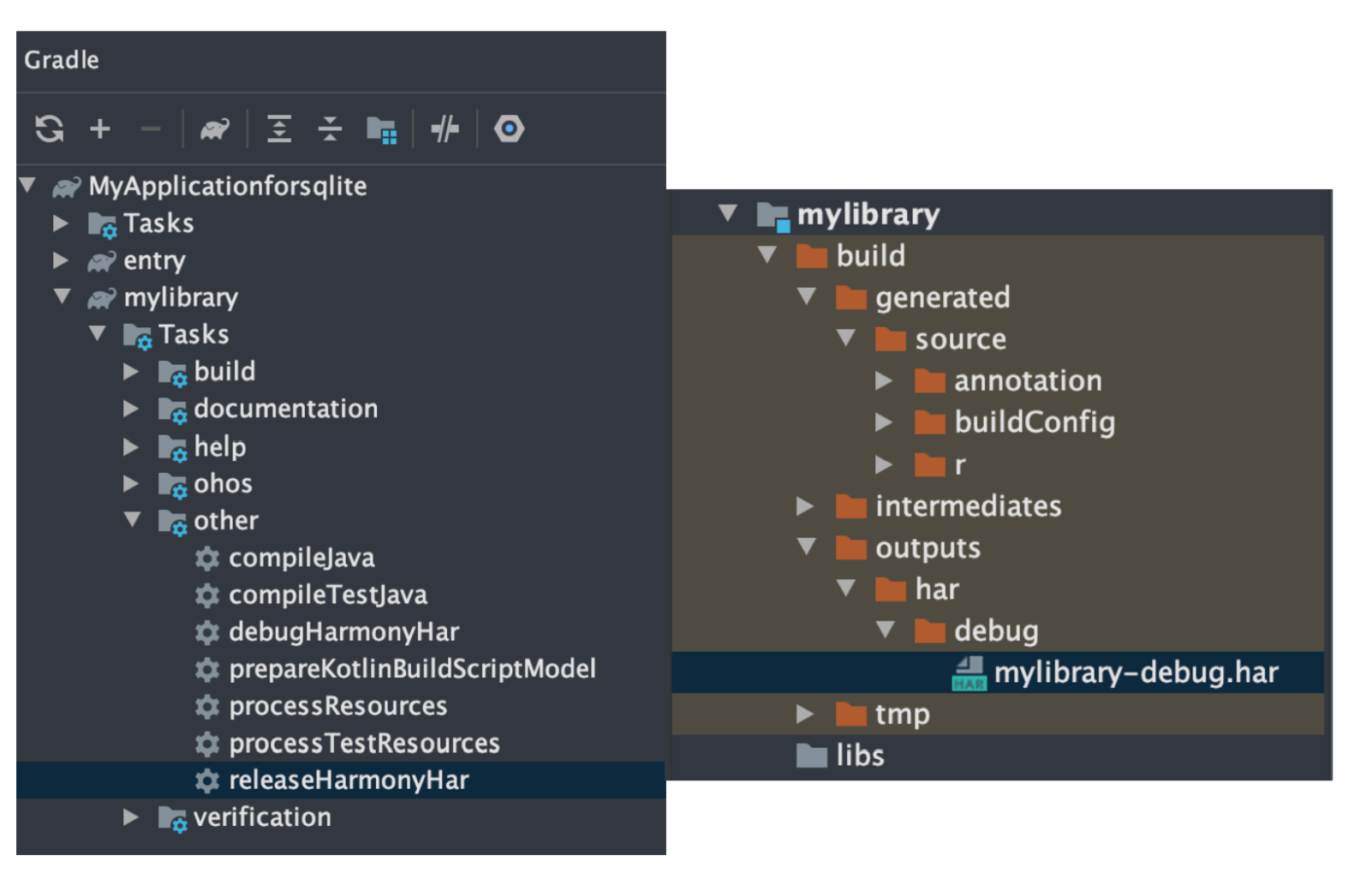
Task: Click the MyApplicationforsqlite elephant icon
Action: pyautogui.click(x=67, y=186)
